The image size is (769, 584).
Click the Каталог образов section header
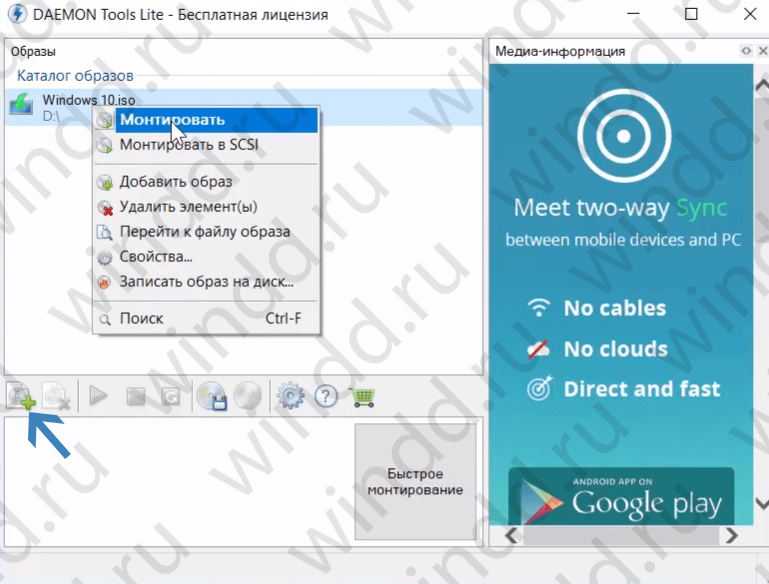(75, 76)
